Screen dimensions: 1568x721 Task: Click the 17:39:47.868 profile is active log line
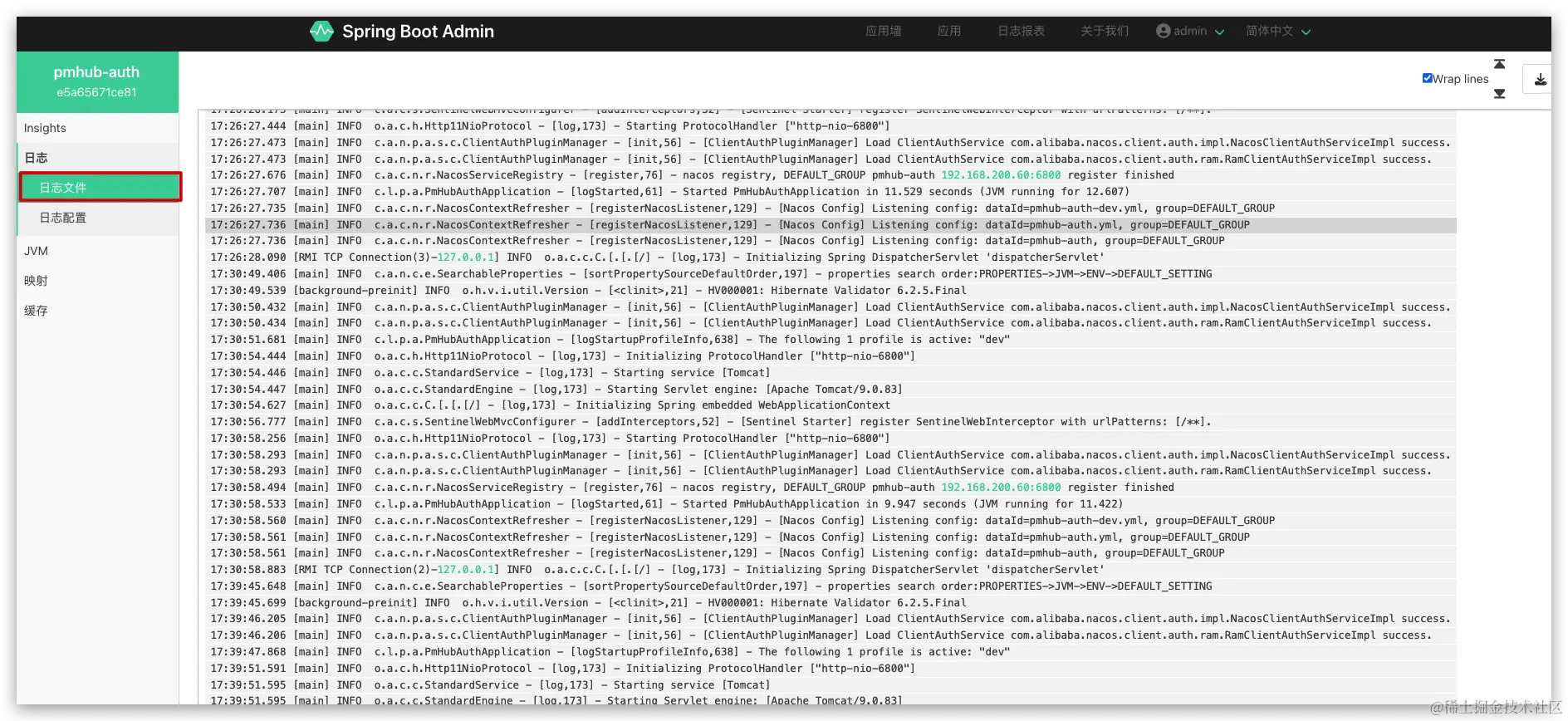tap(831, 652)
